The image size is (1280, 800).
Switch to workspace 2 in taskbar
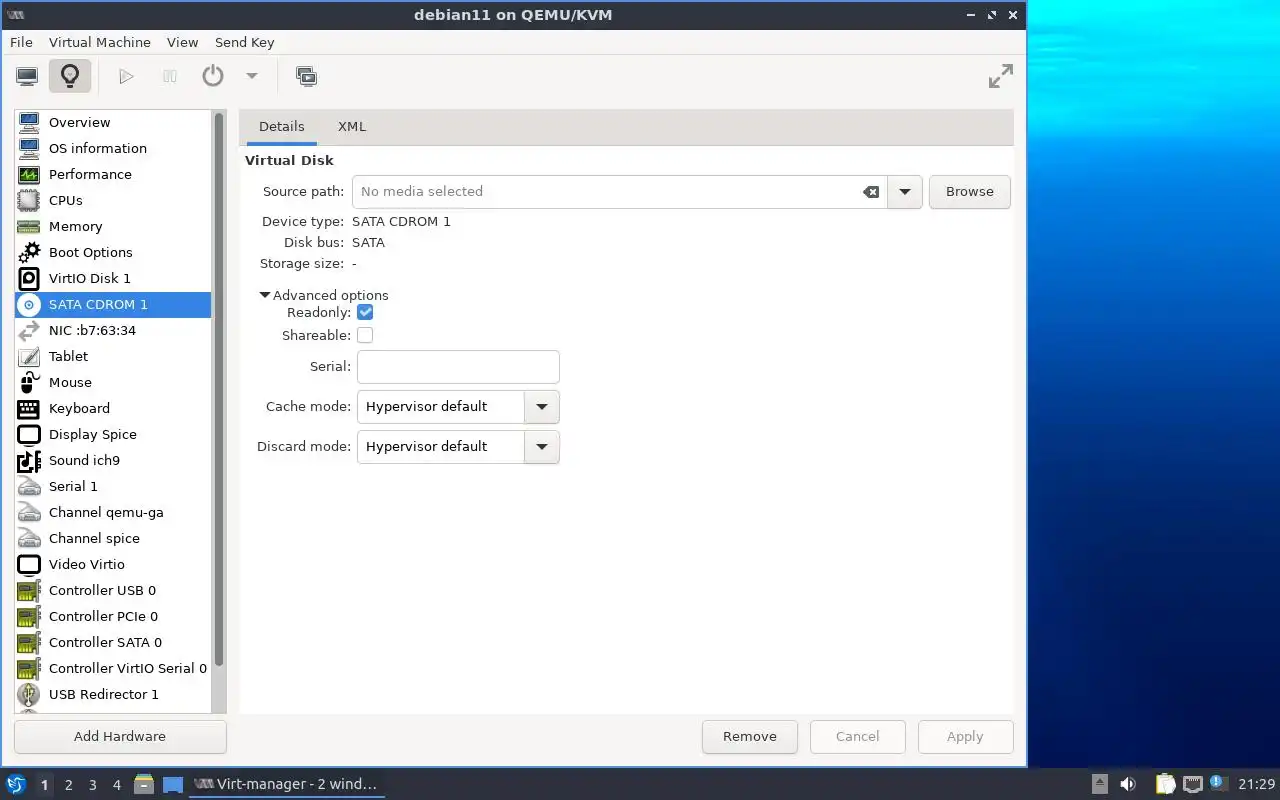(68, 785)
